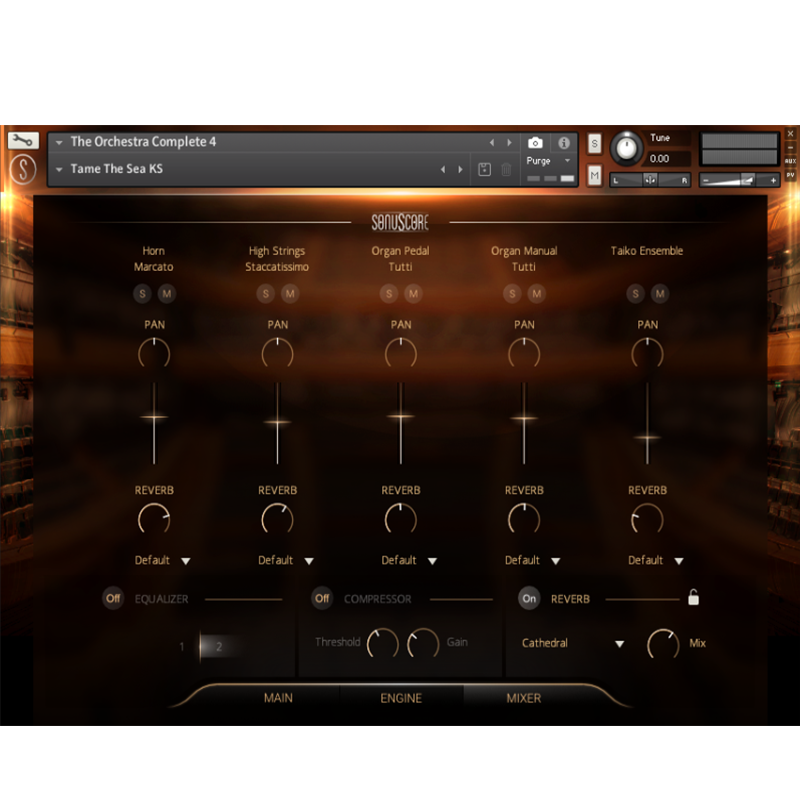Viewport: 800px width, 800px height.
Task: Open Horn Marcato Default reverb dropdown
Action: [162, 560]
